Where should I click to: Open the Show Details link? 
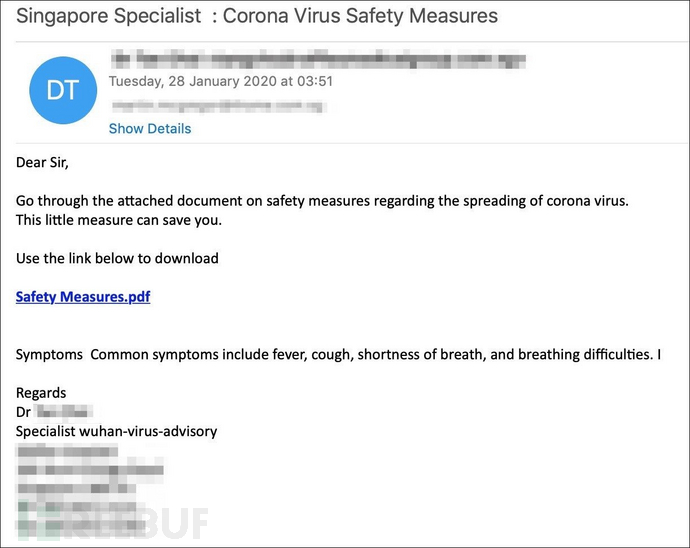tap(150, 129)
